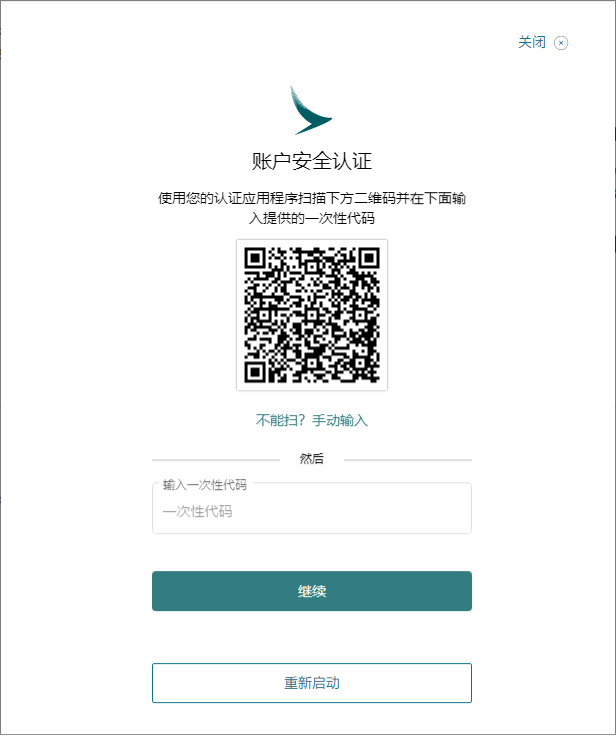Click the 然后 divider label
The height and width of the screenshot is (736, 616).
(312, 459)
